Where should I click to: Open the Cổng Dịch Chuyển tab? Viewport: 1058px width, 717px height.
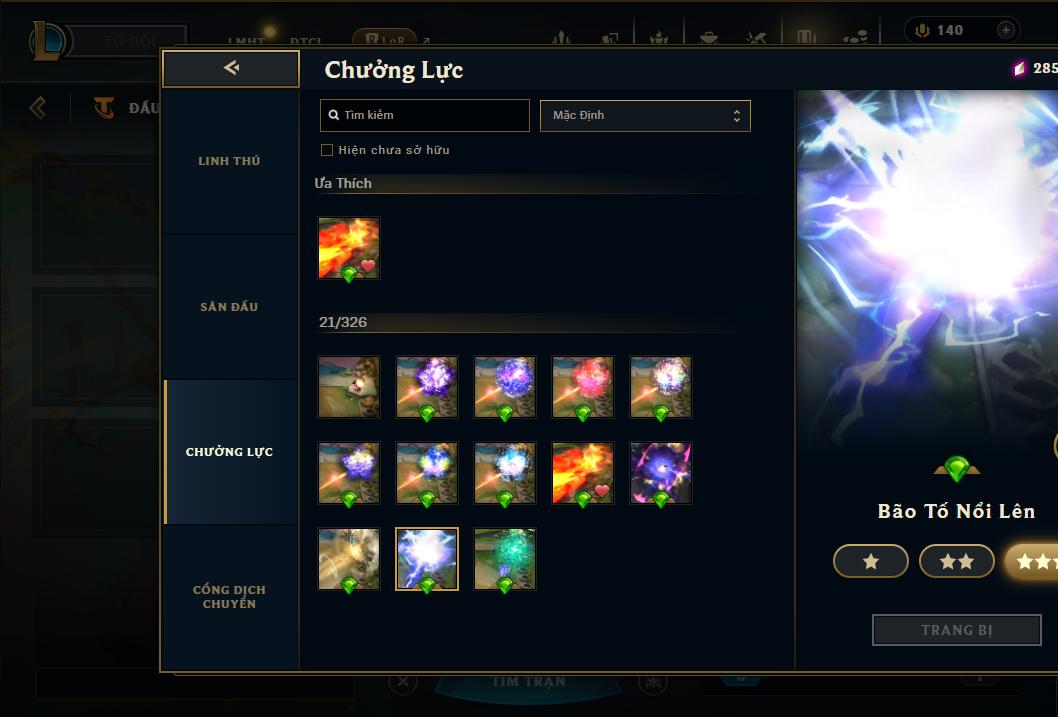(229, 597)
